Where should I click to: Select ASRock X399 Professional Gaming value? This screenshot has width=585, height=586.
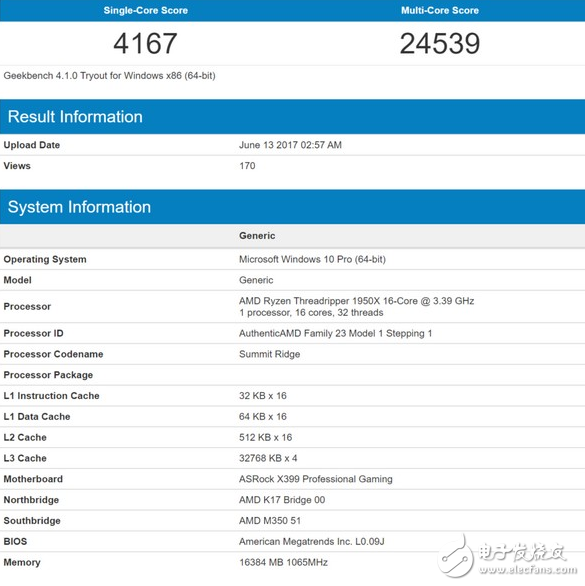tap(316, 479)
